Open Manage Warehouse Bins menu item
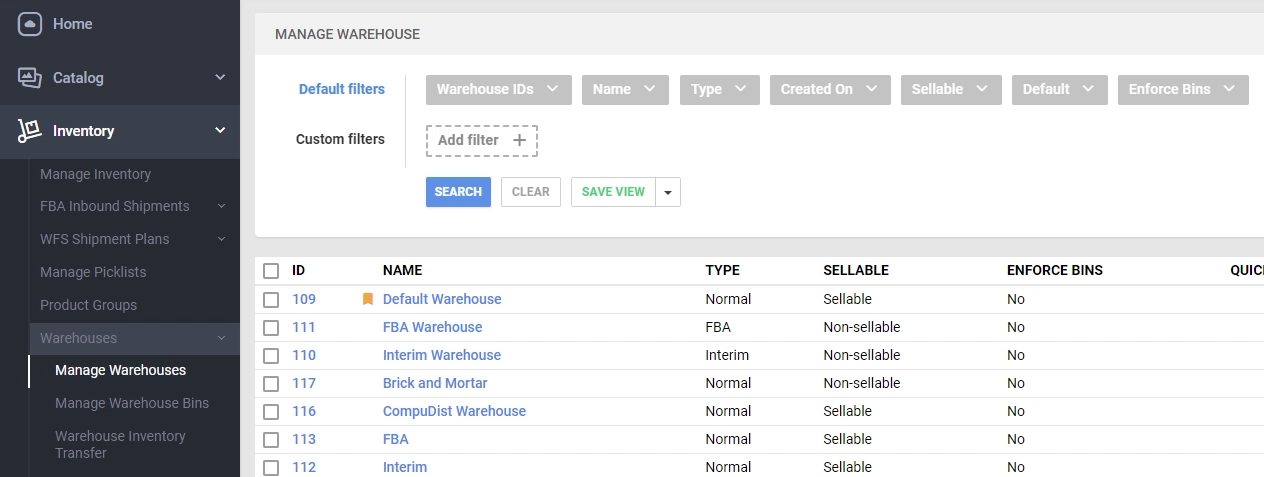1264x477 pixels. point(132,403)
